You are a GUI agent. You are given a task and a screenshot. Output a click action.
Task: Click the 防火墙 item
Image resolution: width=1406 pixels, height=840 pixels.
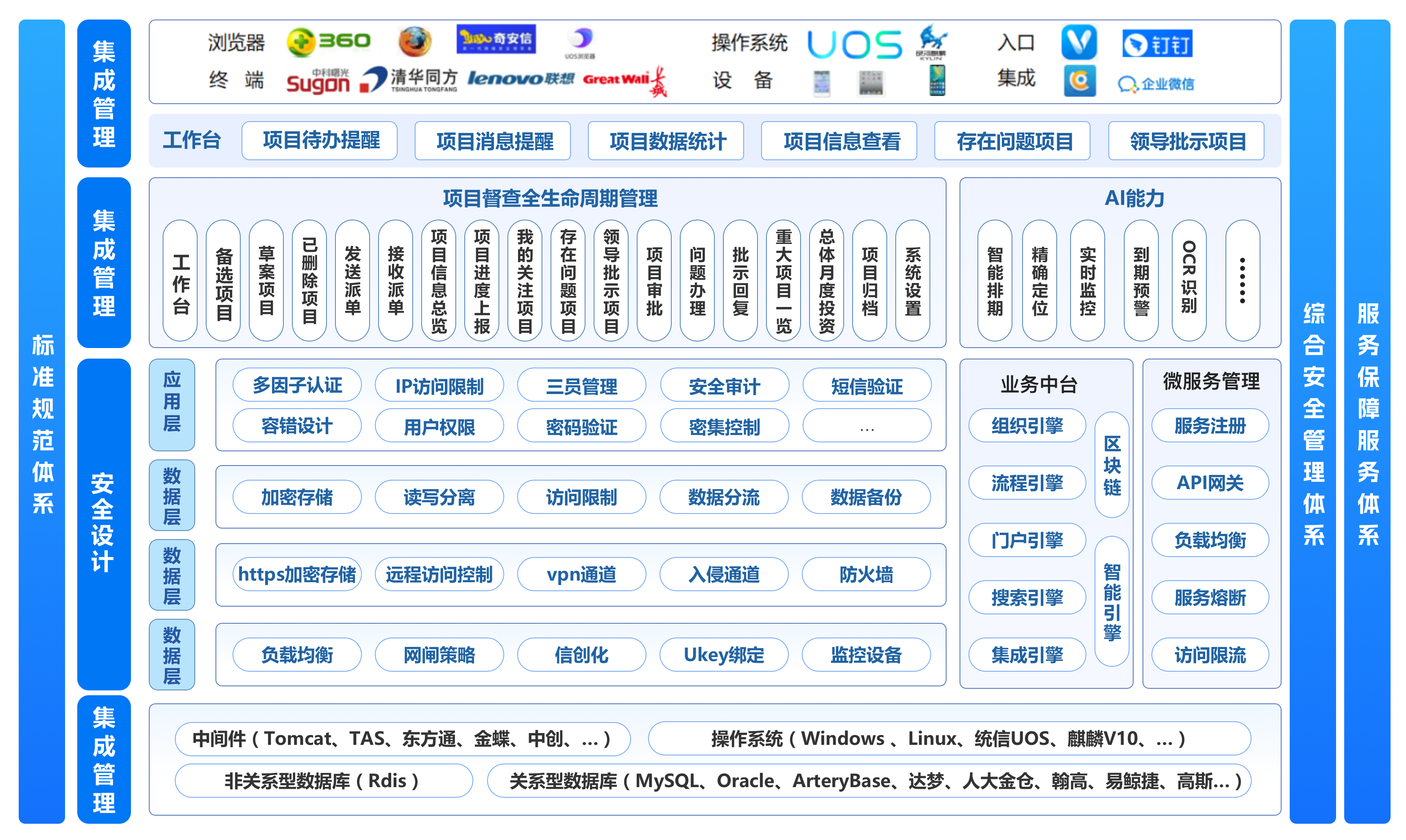coord(866,575)
